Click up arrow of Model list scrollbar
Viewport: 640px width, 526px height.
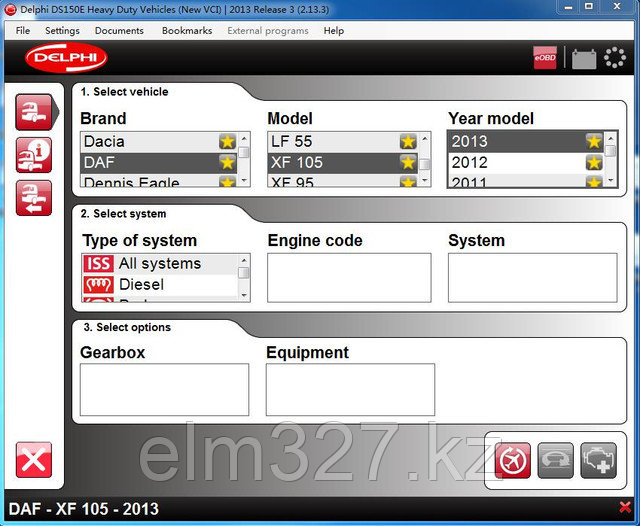425,138
